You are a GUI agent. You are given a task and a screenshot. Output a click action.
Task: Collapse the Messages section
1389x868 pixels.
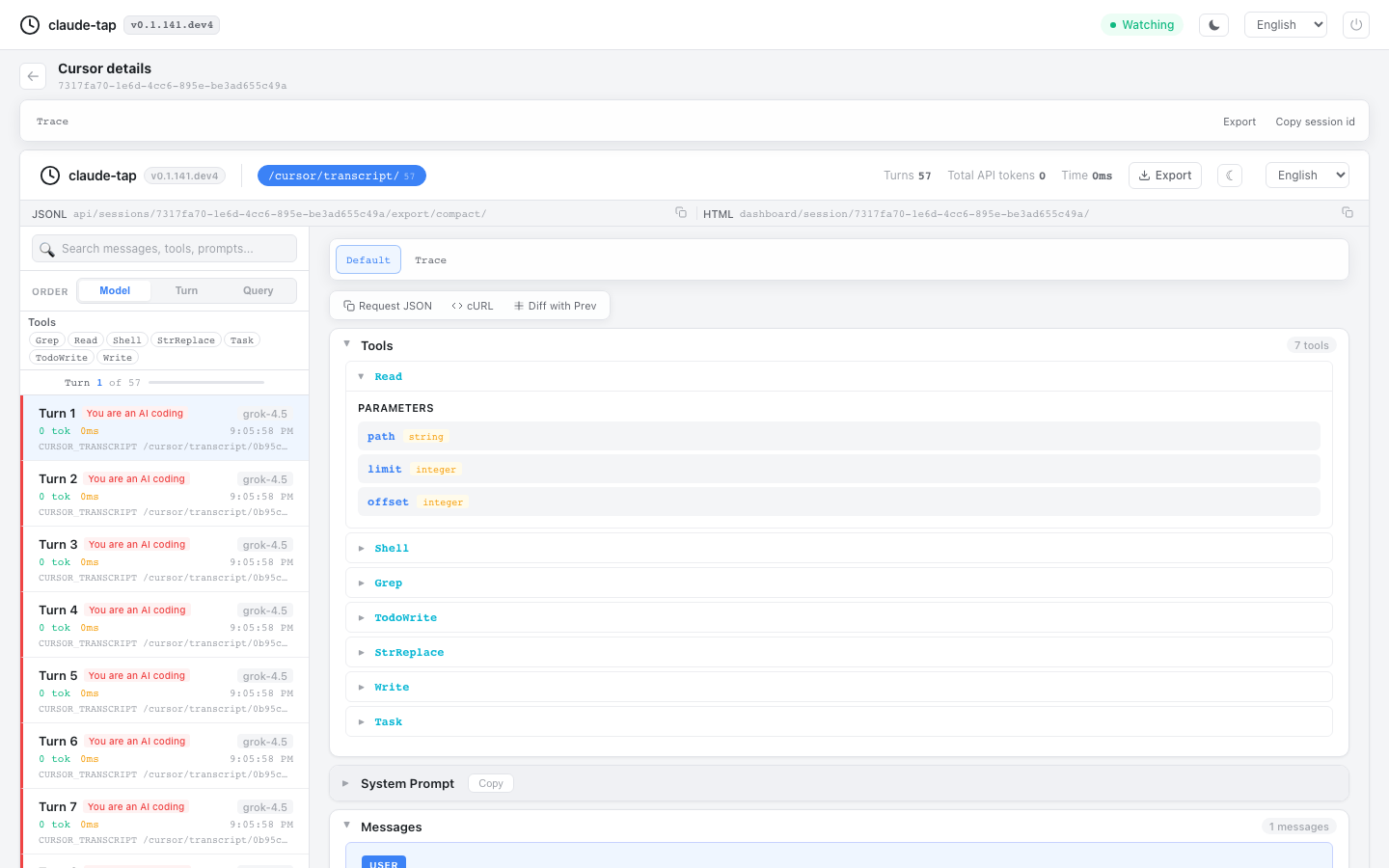pyautogui.click(x=347, y=826)
